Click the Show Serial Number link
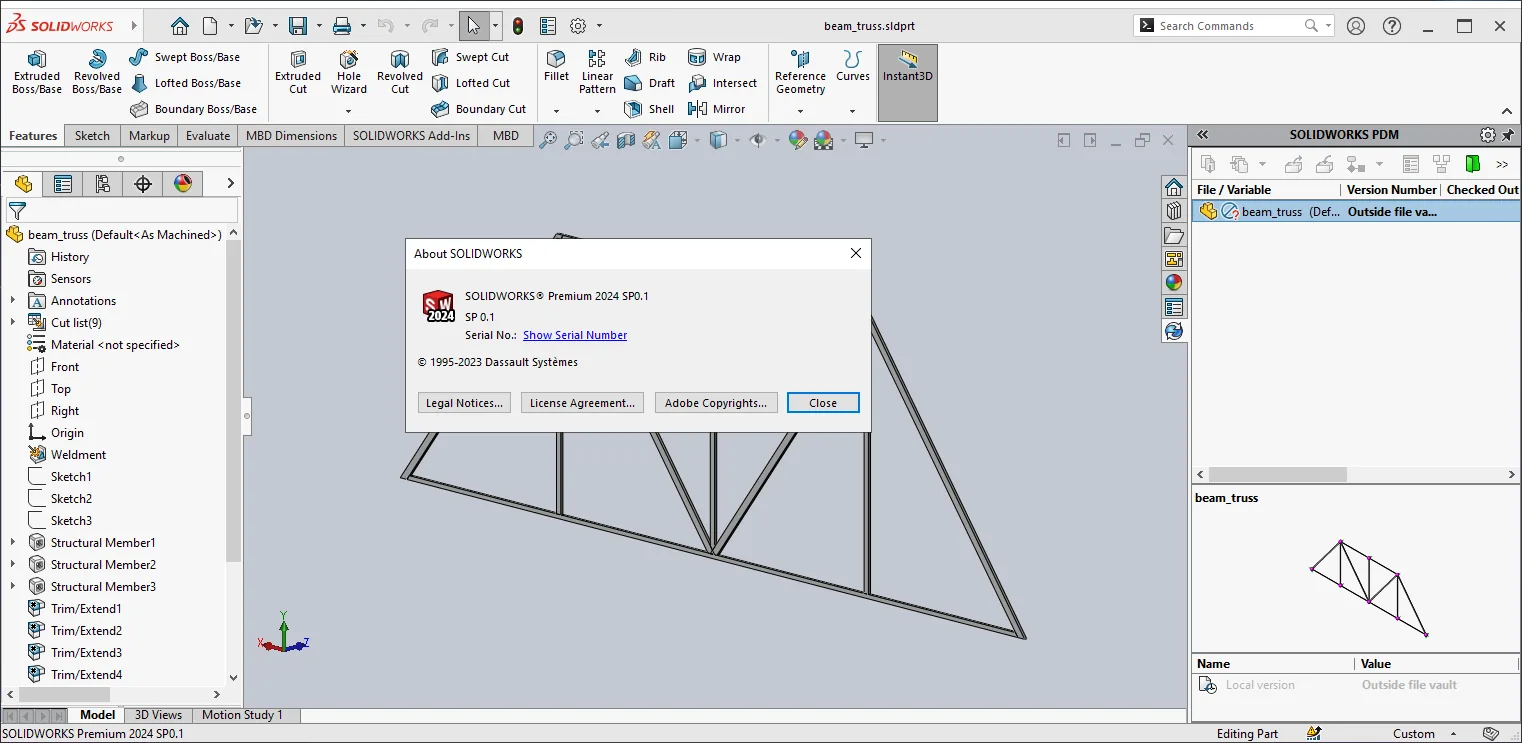 pyautogui.click(x=575, y=335)
